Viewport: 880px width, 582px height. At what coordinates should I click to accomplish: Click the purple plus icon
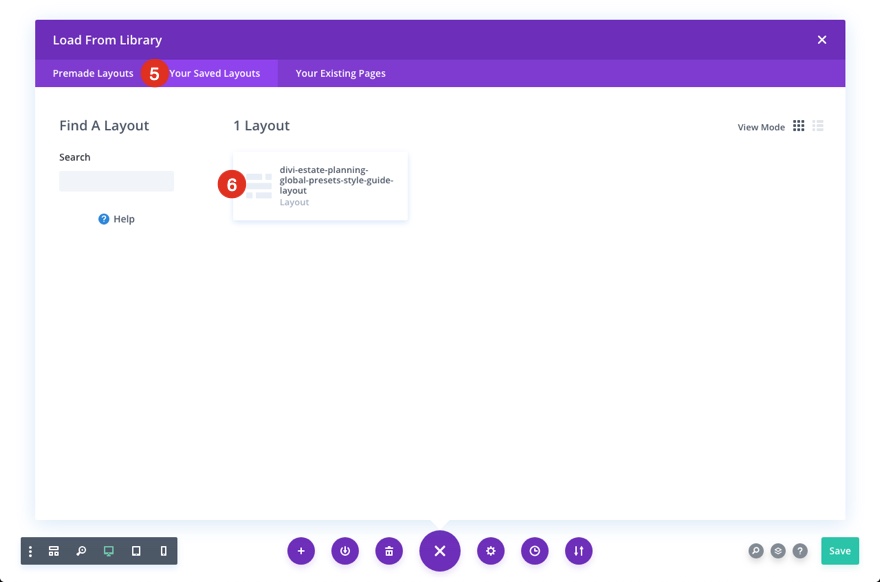click(x=301, y=551)
